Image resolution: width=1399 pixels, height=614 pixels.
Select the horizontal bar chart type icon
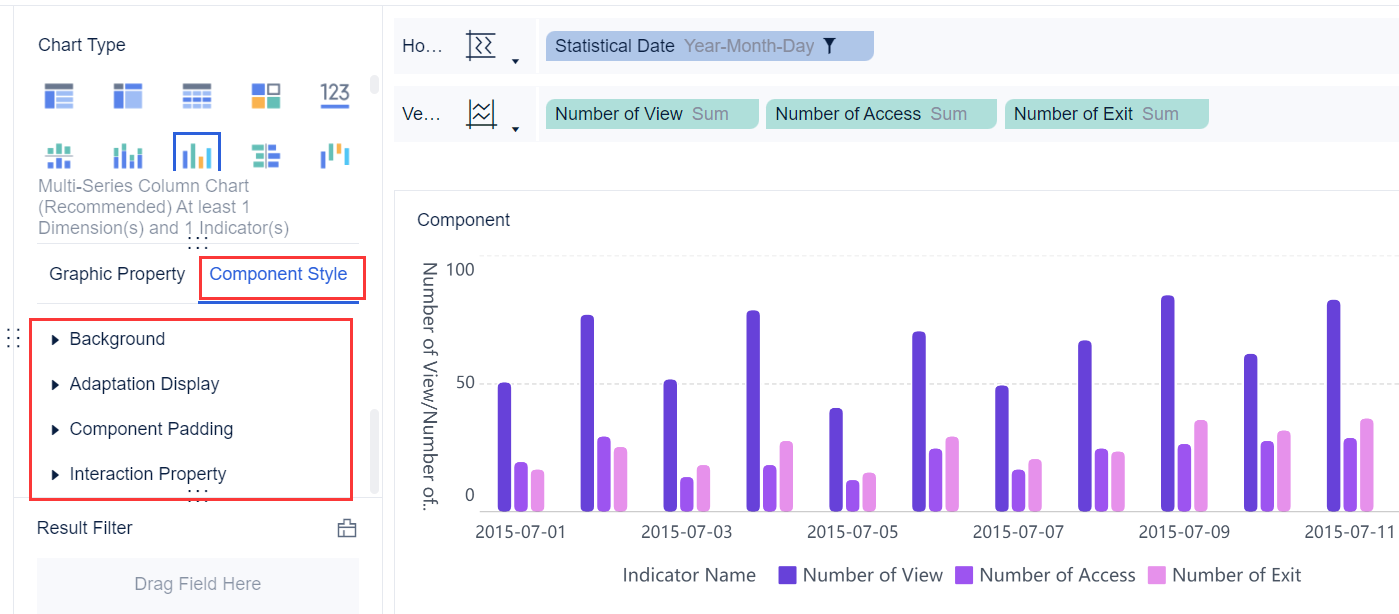pos(264,153)
